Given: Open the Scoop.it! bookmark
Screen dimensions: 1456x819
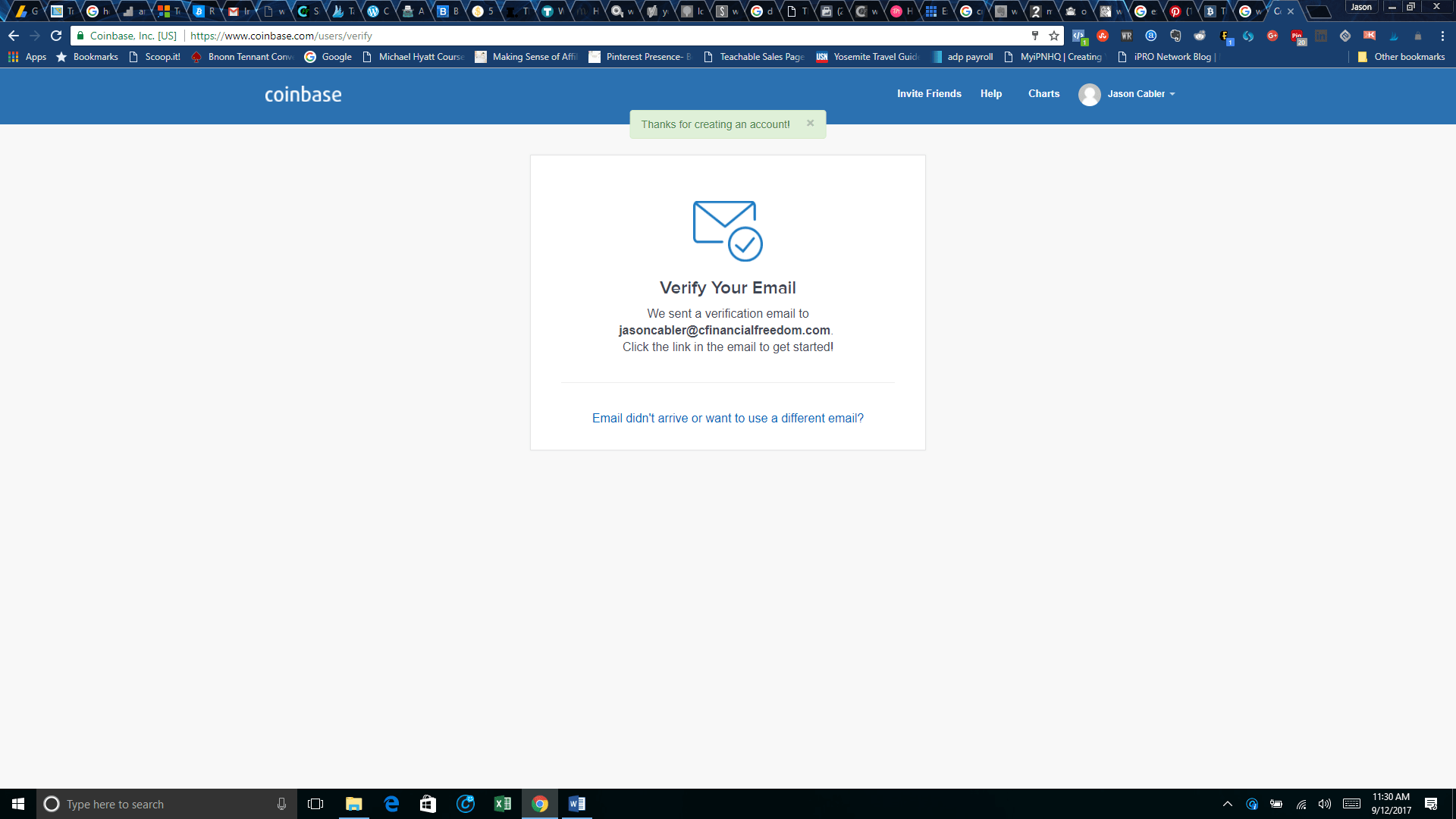Looking at the screenshot, I should click(155, 57).
